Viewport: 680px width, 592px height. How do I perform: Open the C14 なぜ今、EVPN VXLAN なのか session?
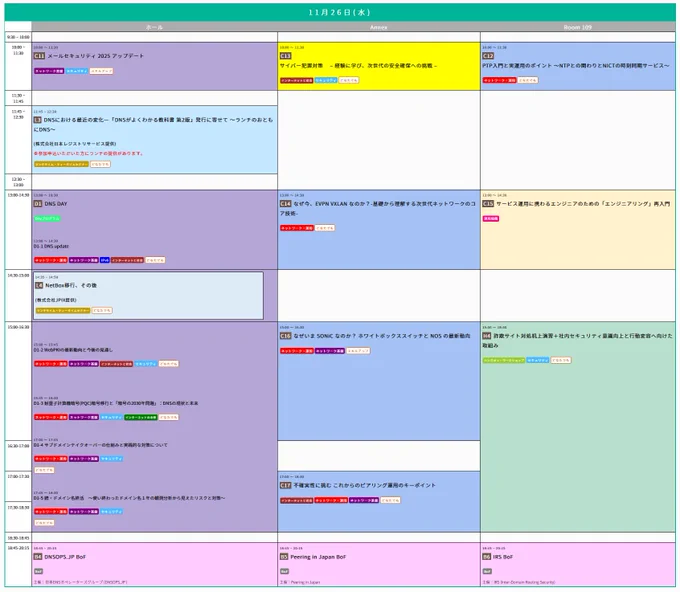coord(378,208)
